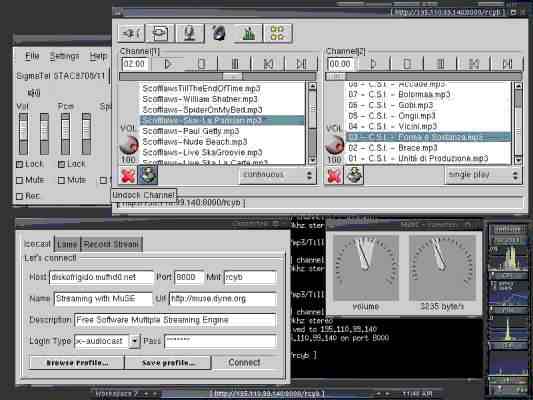Click Channel[2] volume knob

tap(335, 144)
